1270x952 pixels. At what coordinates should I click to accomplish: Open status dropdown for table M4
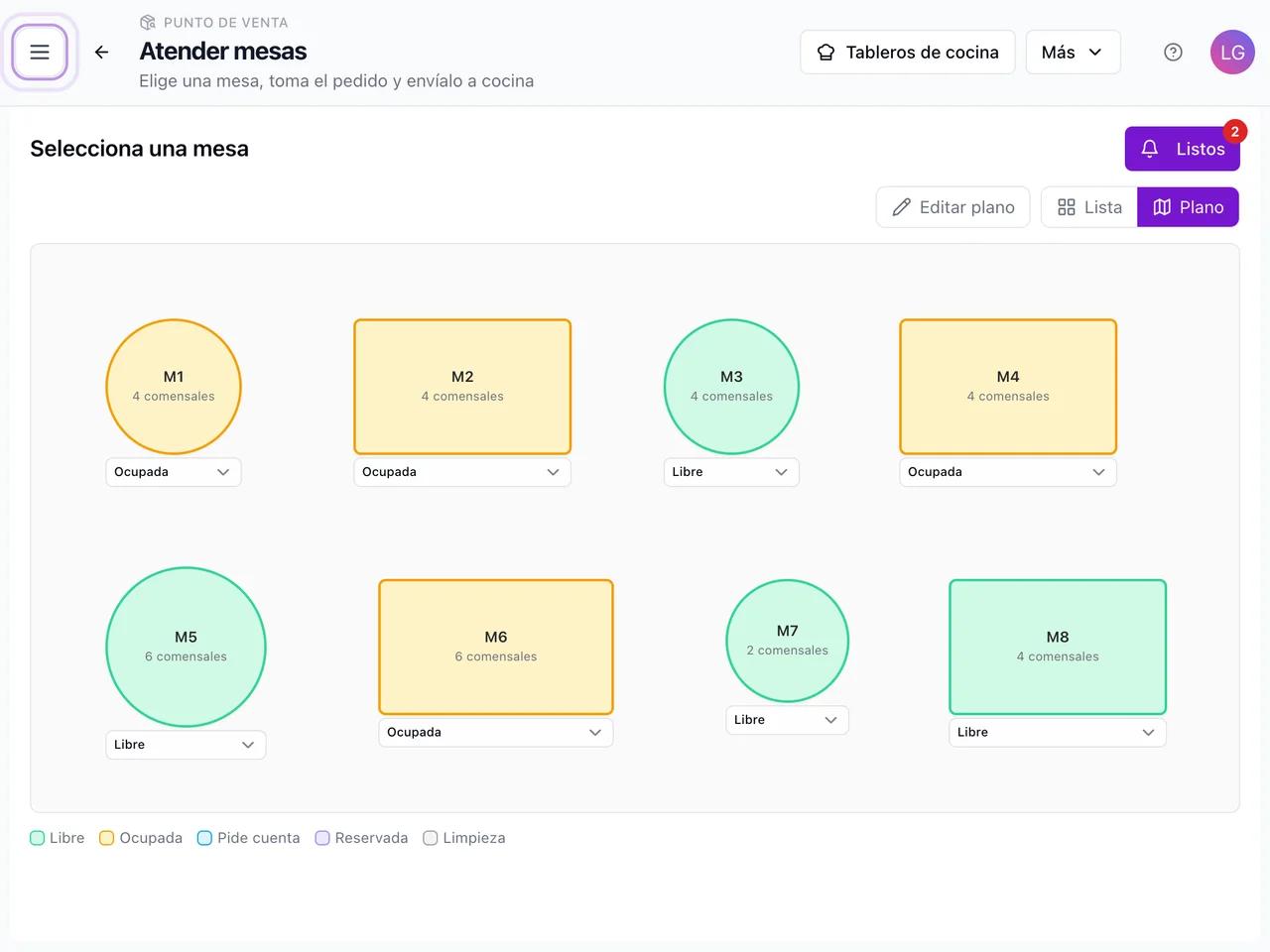point(1008,472)
